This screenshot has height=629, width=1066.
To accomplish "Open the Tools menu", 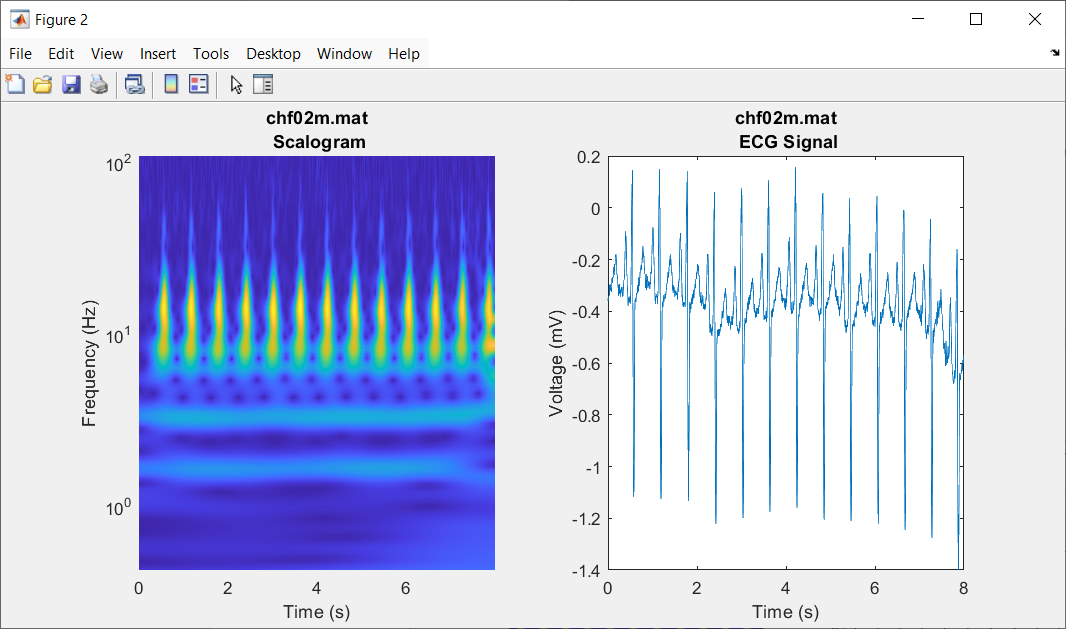I will pos(211,54).
